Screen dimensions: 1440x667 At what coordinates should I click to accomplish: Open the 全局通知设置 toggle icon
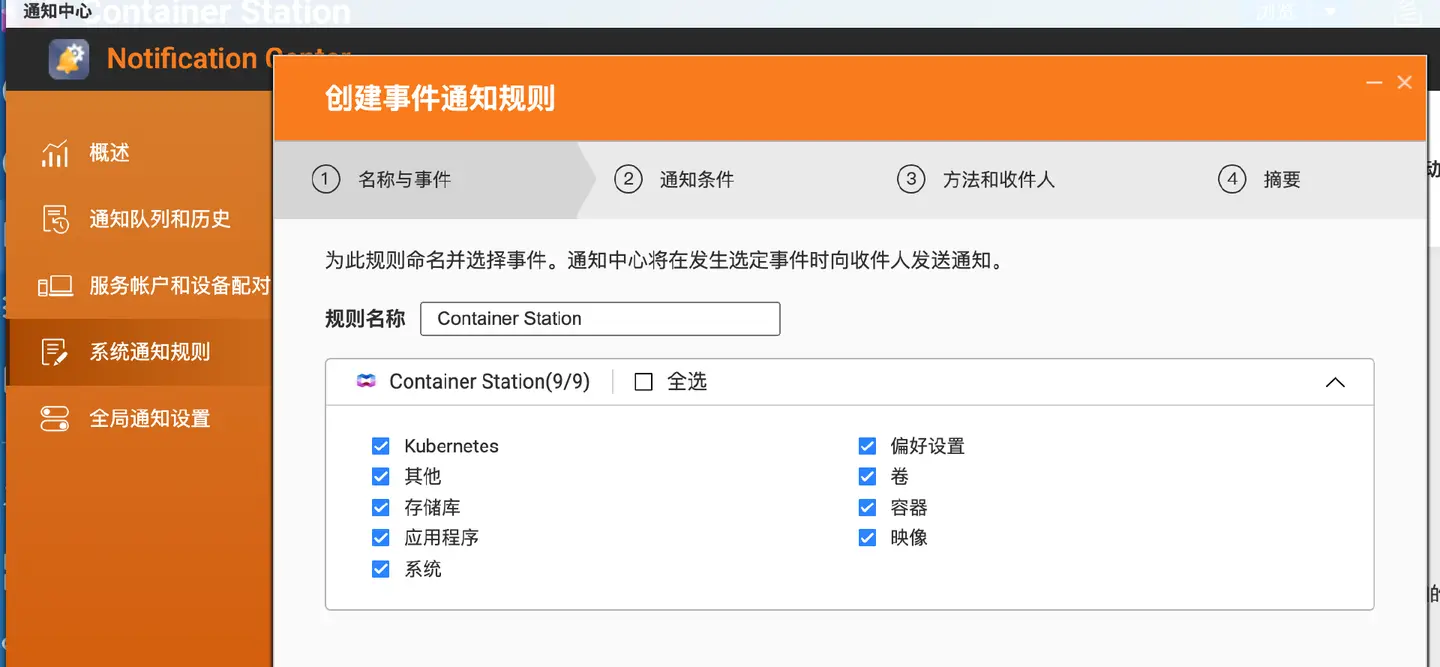(55, 419)
